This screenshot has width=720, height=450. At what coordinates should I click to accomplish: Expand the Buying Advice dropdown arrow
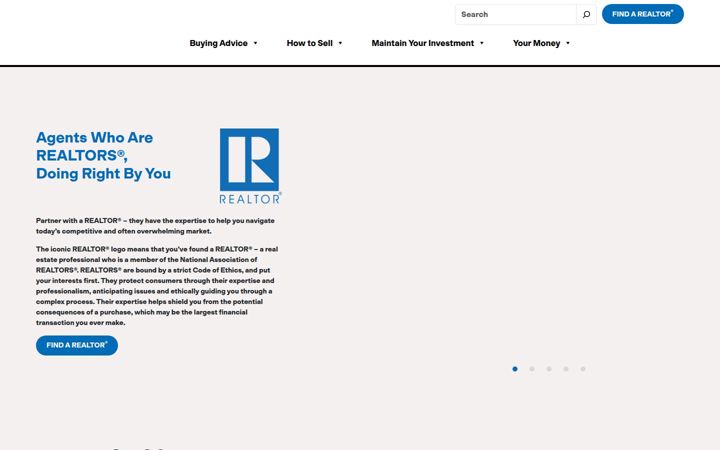pyautogui.click(x=255, y=43)
